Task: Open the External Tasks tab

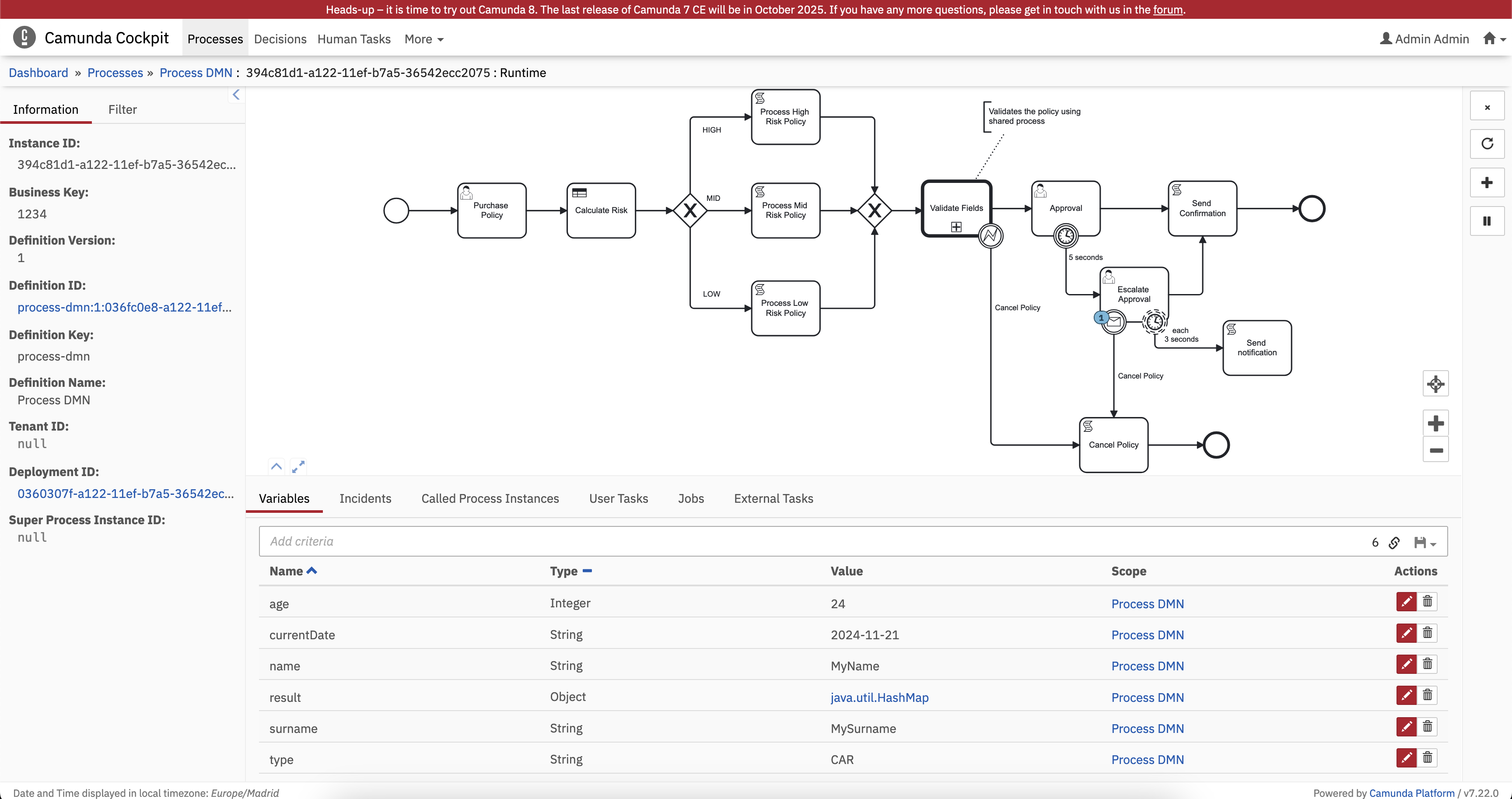Action: pyautogui.click(x=773, y=498)
